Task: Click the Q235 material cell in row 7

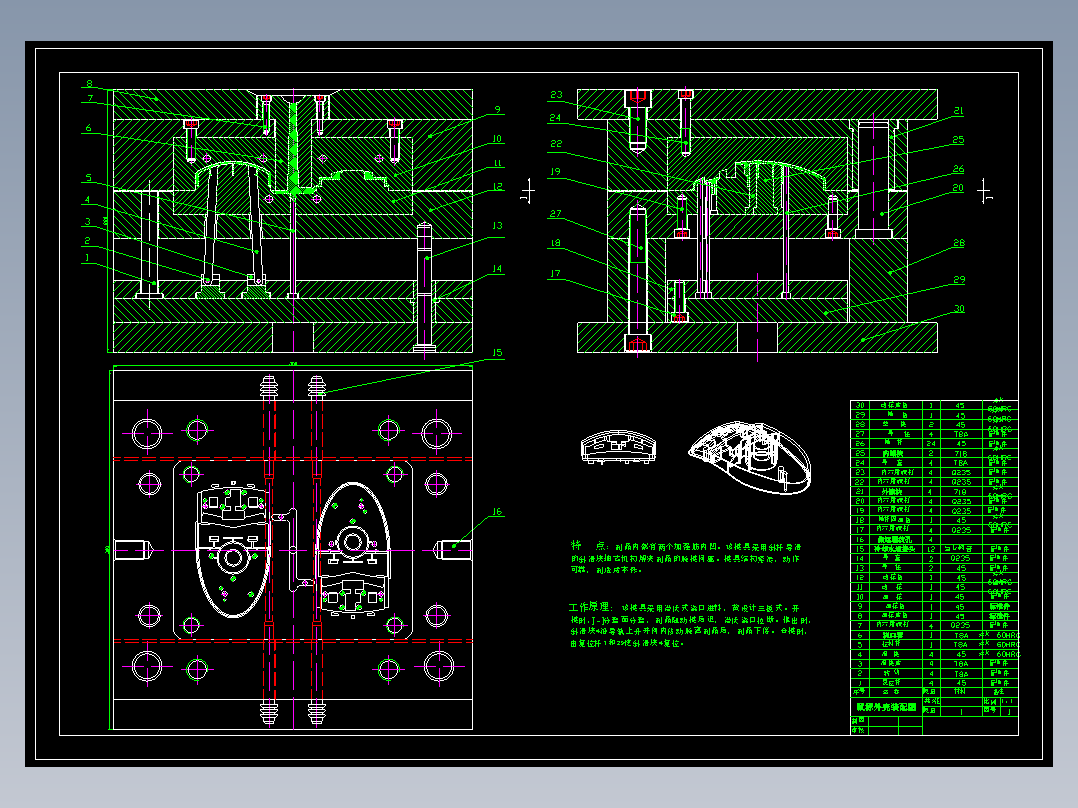Action: point(960,625)
